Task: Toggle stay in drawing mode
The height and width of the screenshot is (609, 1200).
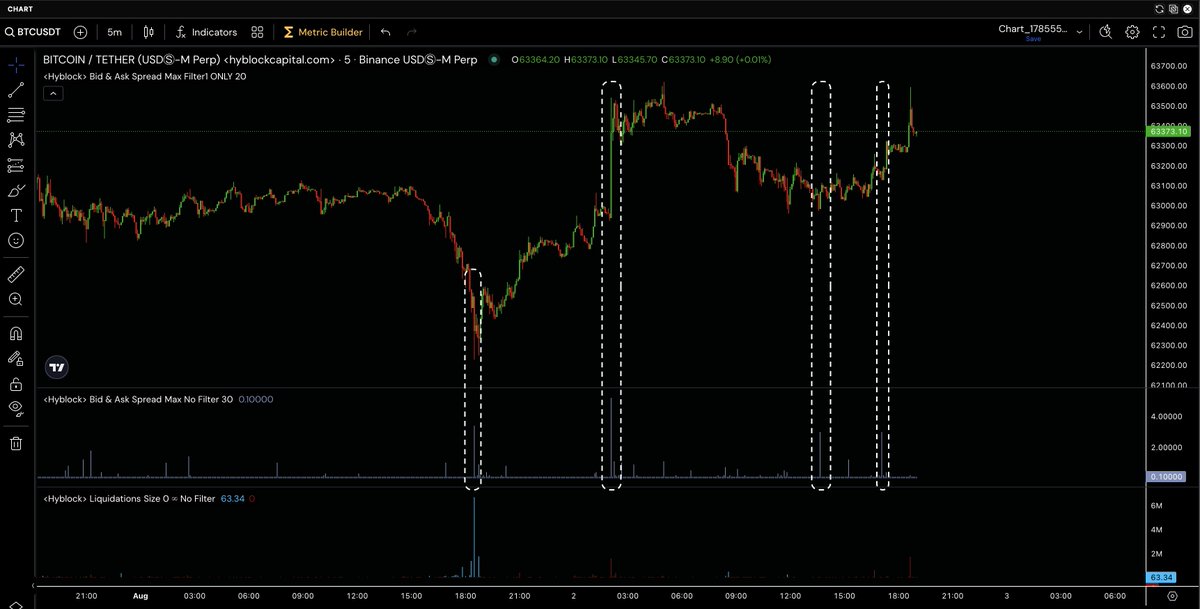Action: coord(16,358)
